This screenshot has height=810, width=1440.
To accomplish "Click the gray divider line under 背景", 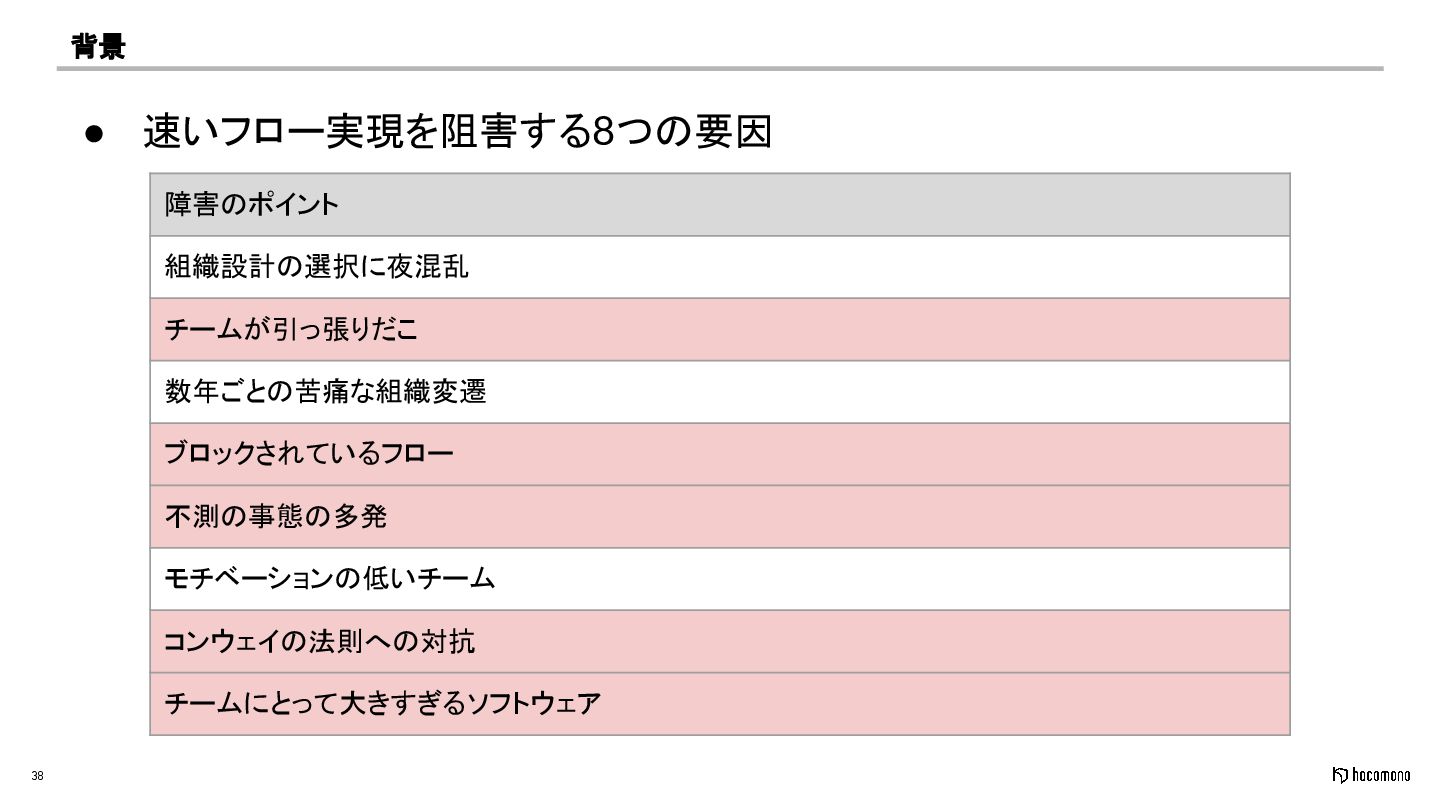I will pos(720,68).
